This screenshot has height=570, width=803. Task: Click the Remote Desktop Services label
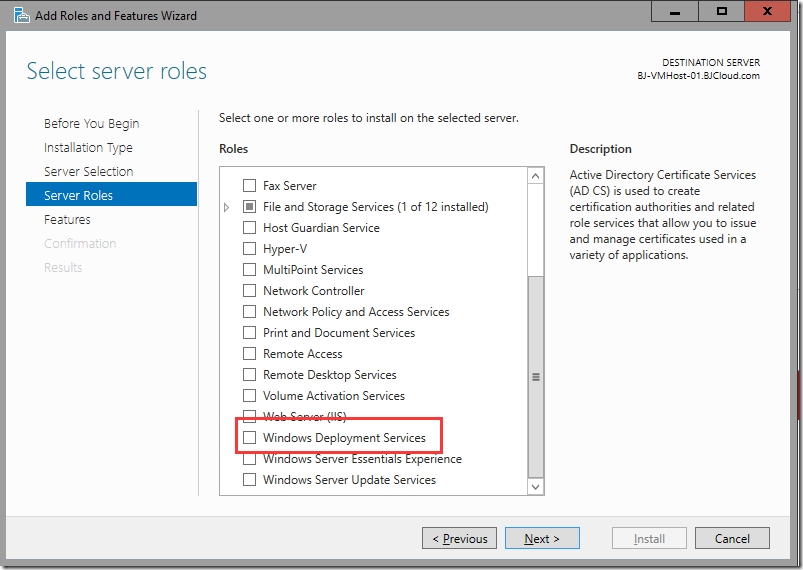330,374
